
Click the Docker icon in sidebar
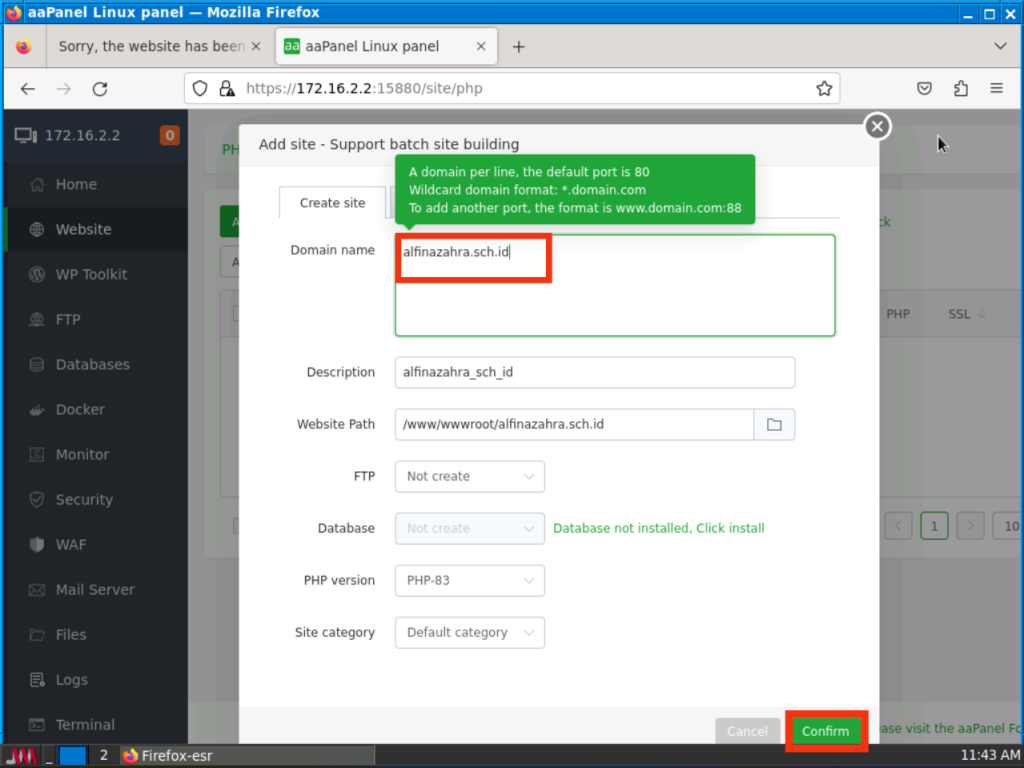coord(37,410)
